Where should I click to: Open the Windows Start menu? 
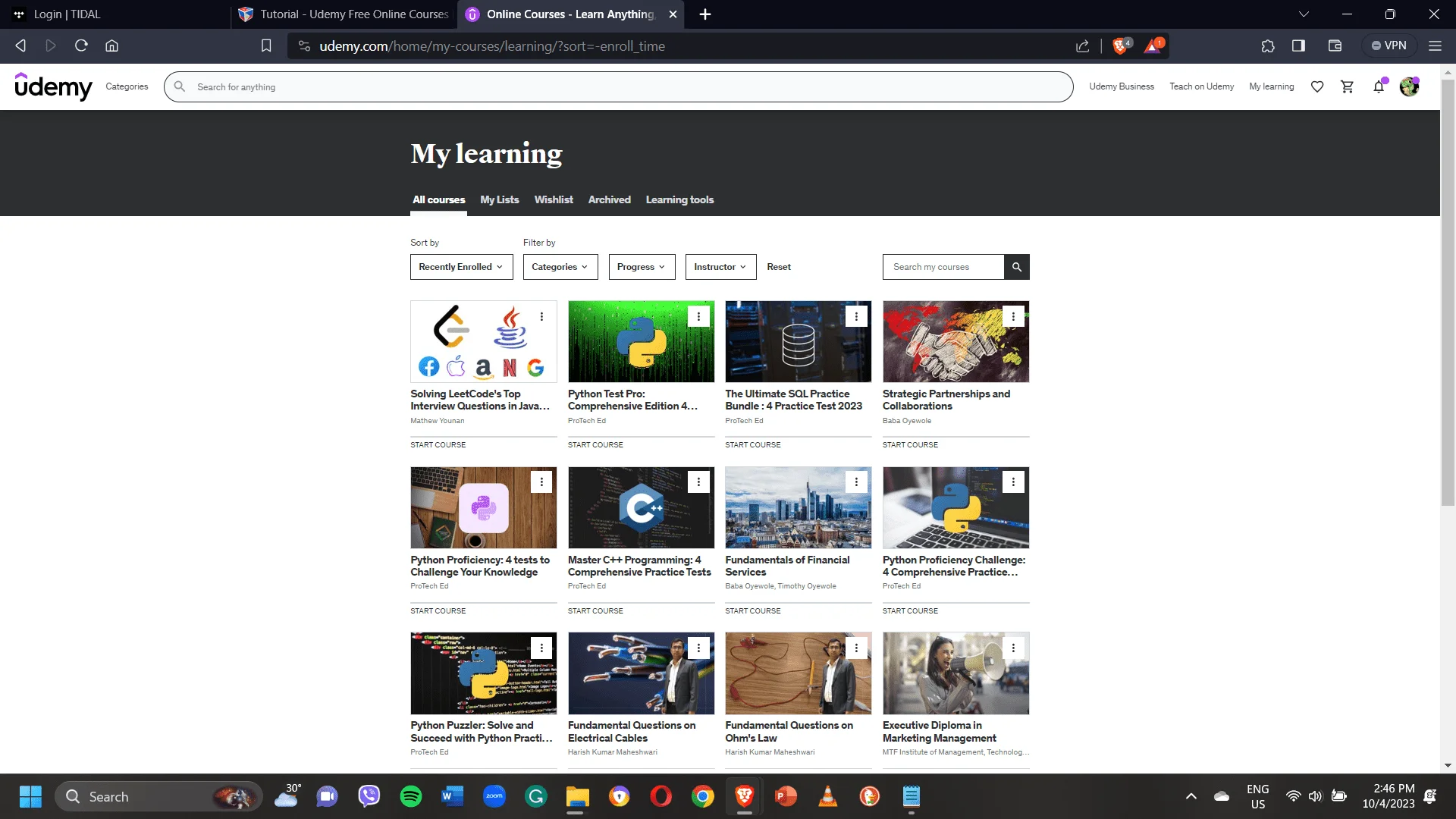pos(30,796)
